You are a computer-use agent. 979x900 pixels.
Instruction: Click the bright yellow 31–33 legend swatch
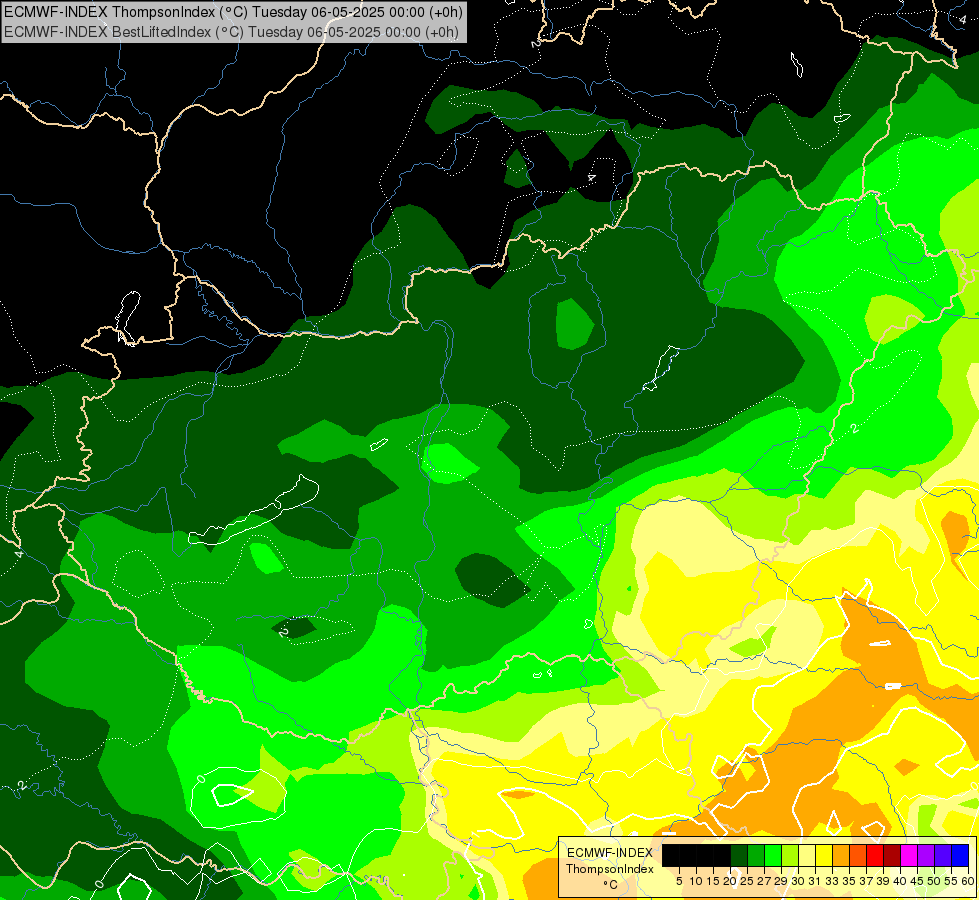click(824, 855)
